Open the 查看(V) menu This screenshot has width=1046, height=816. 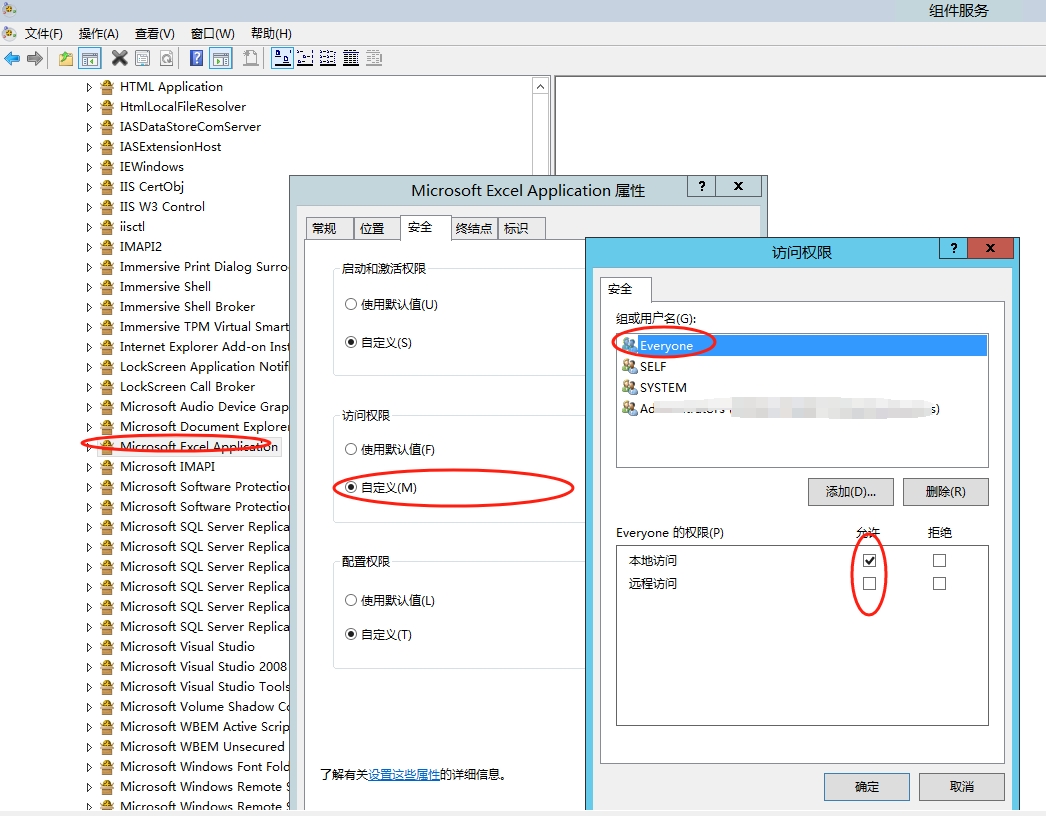(154, 33)
